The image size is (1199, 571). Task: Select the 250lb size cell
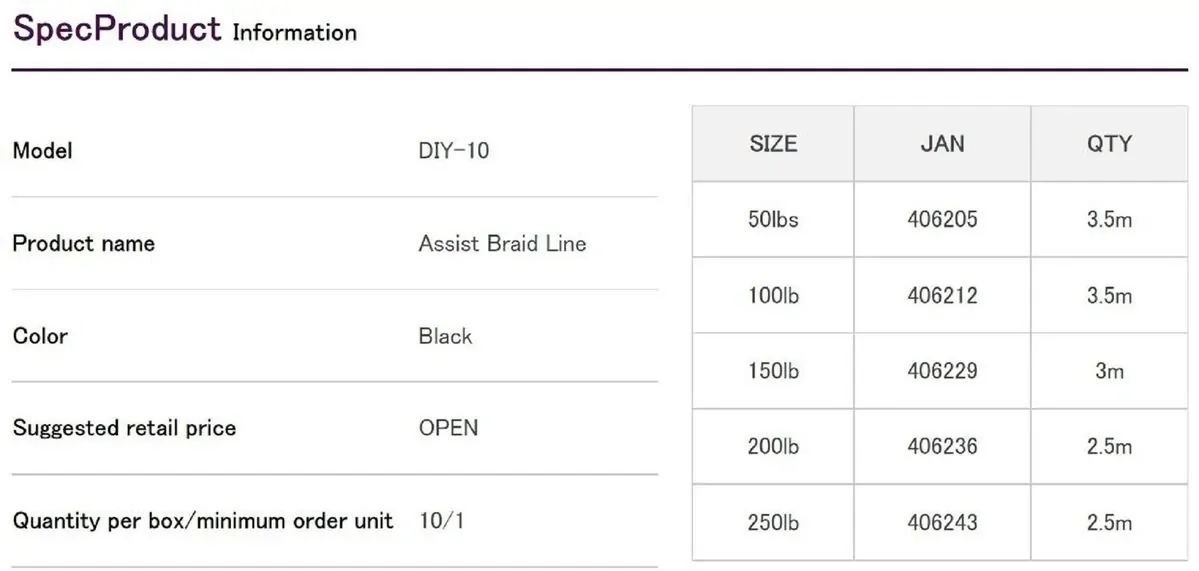(x=773, y=522)
